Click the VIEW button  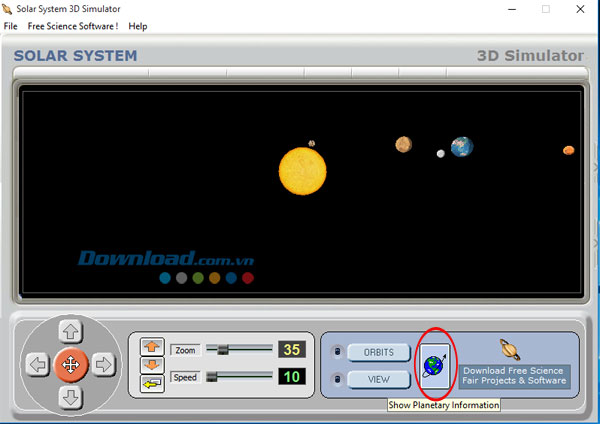pyautogui.click(x=379, y=379)
